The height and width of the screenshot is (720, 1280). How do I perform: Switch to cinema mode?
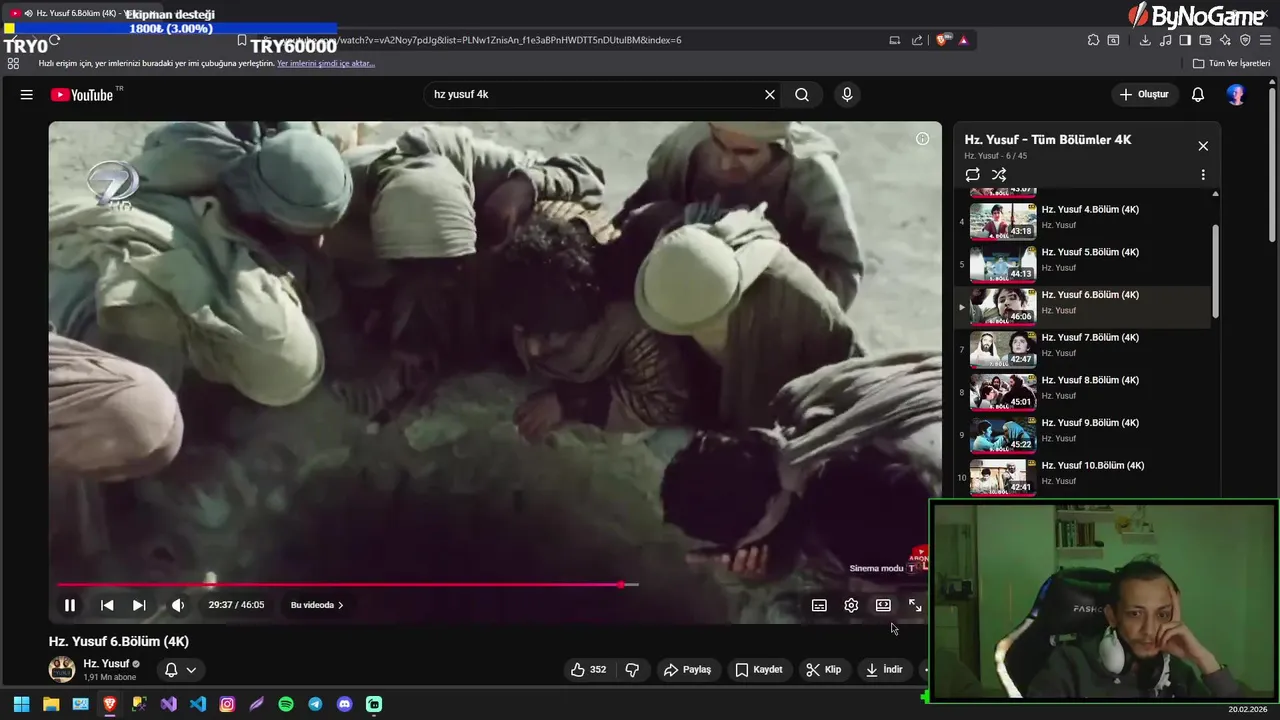883,605
